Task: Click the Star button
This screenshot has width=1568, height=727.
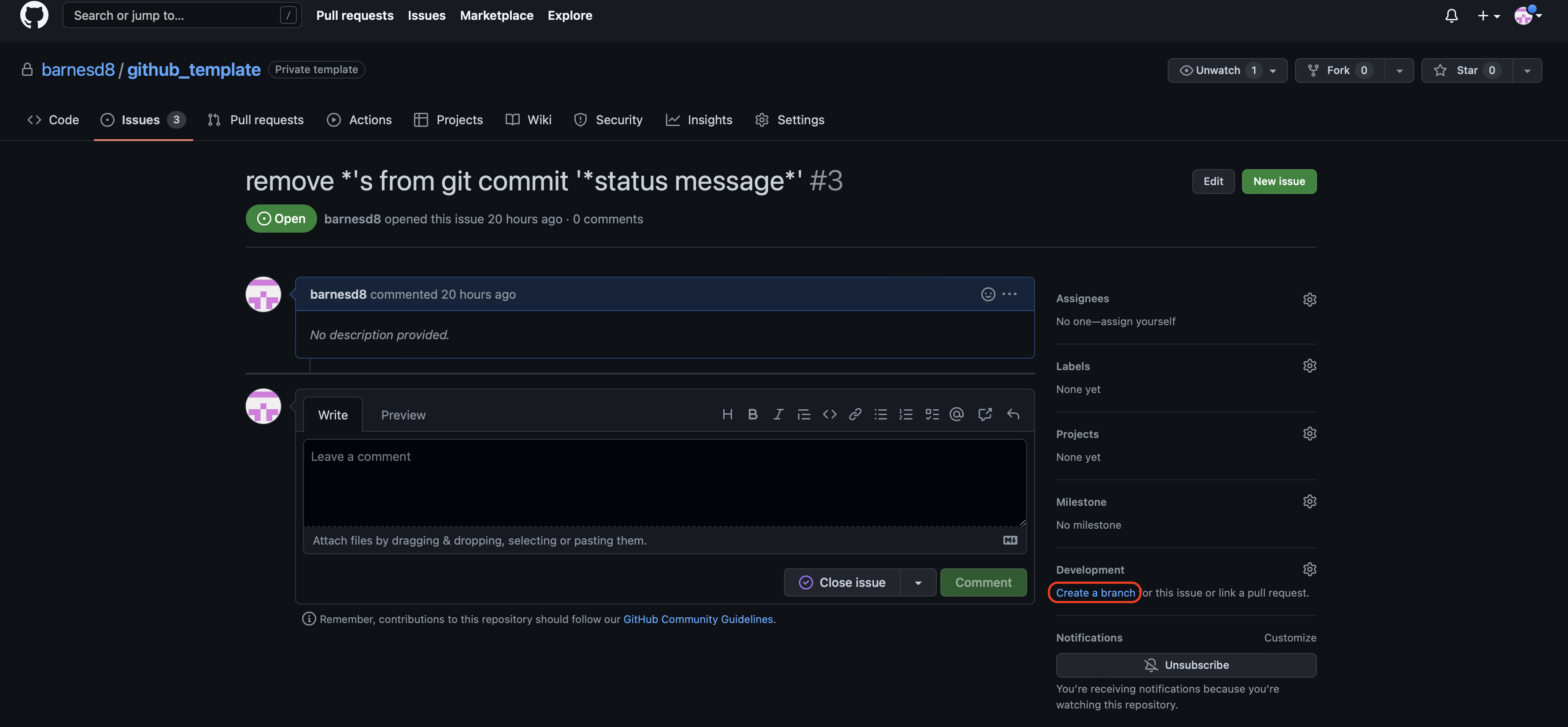Action: (1467, 70)
